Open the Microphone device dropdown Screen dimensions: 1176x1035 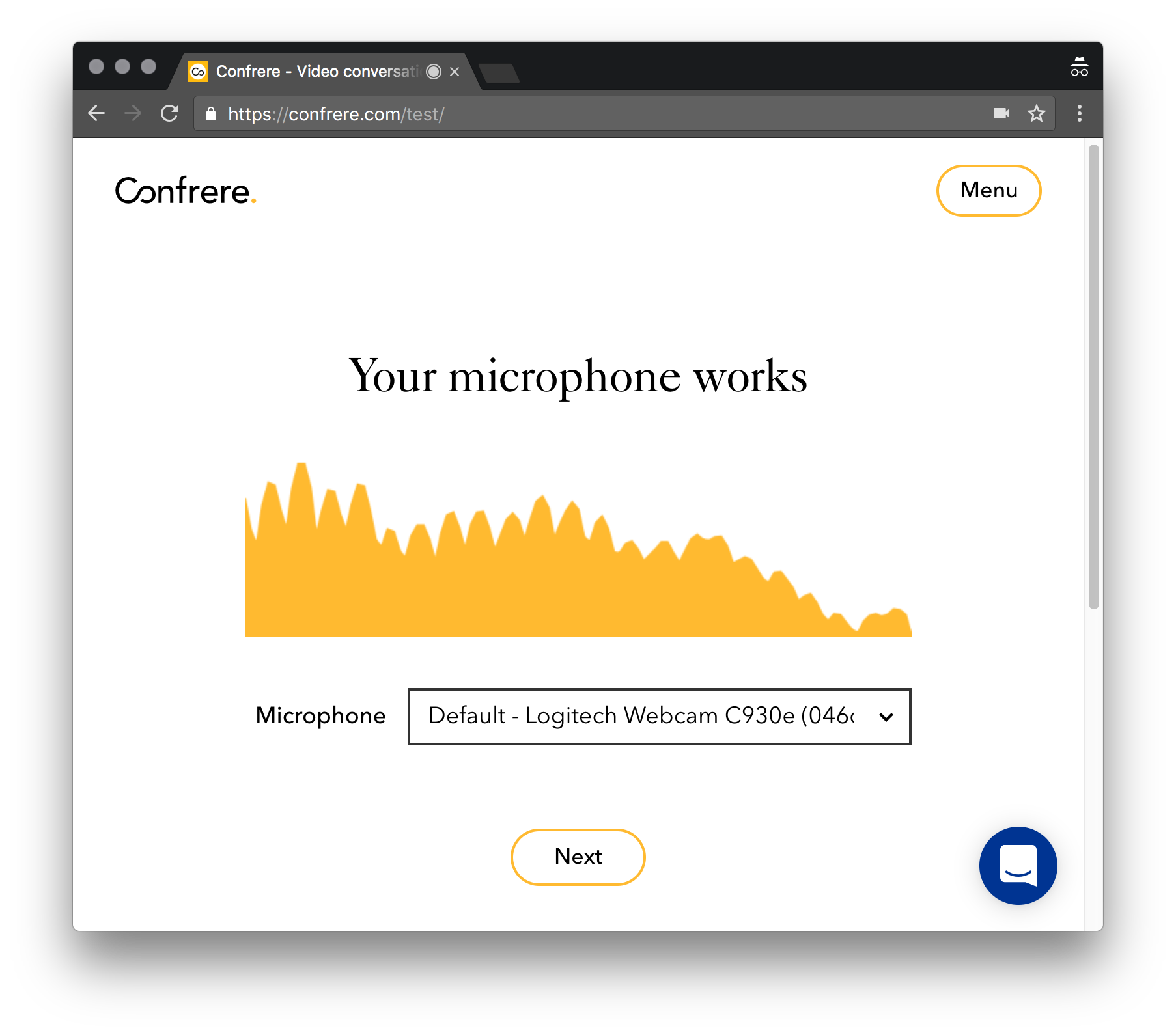659,716
